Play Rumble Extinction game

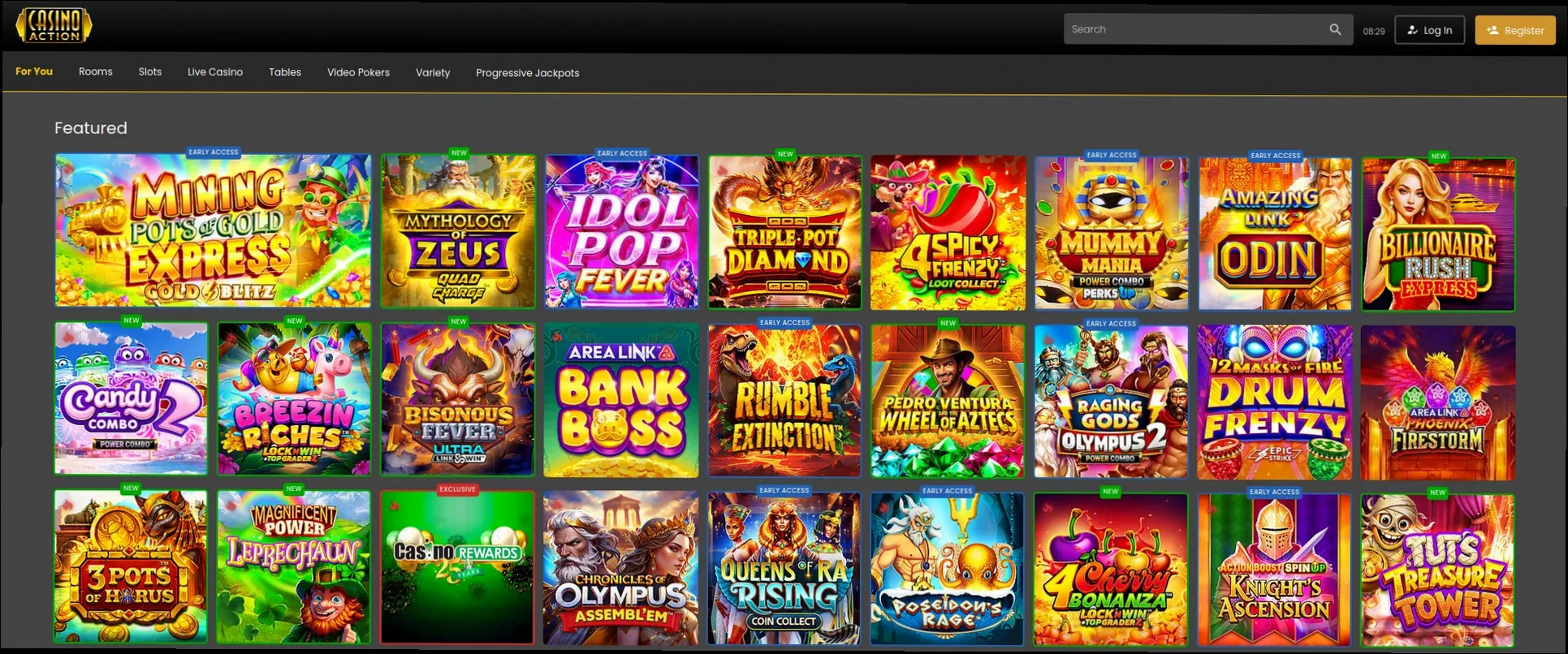click(x=784, y=401)
